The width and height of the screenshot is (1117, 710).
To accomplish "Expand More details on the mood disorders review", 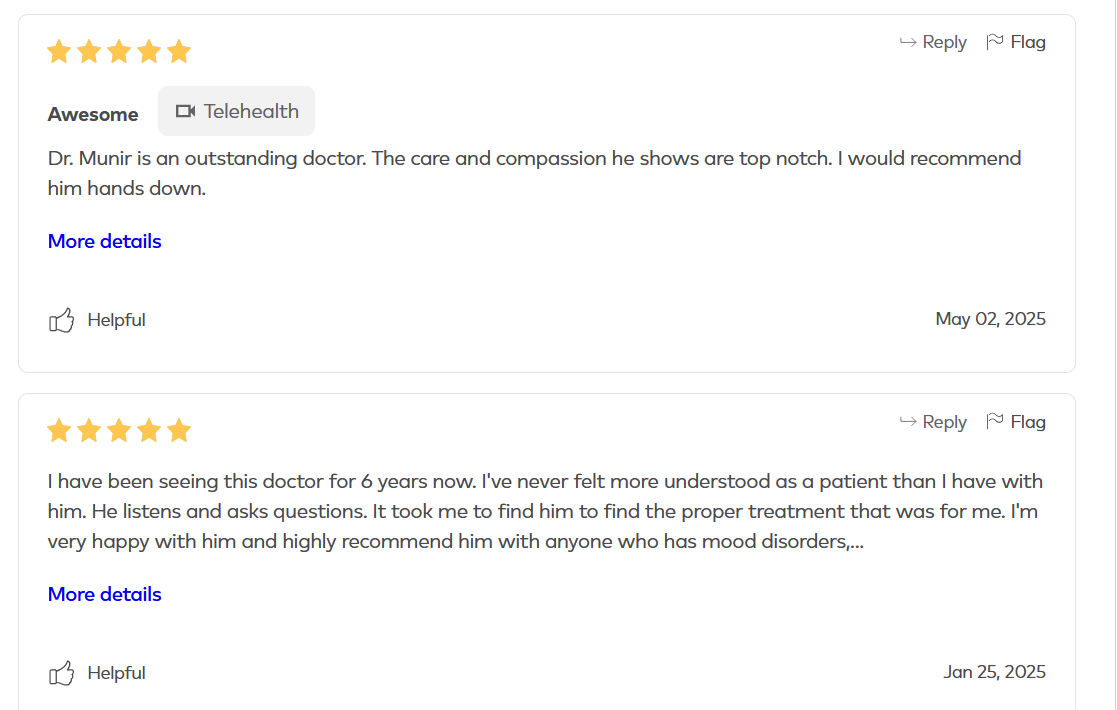I will 105,594.
